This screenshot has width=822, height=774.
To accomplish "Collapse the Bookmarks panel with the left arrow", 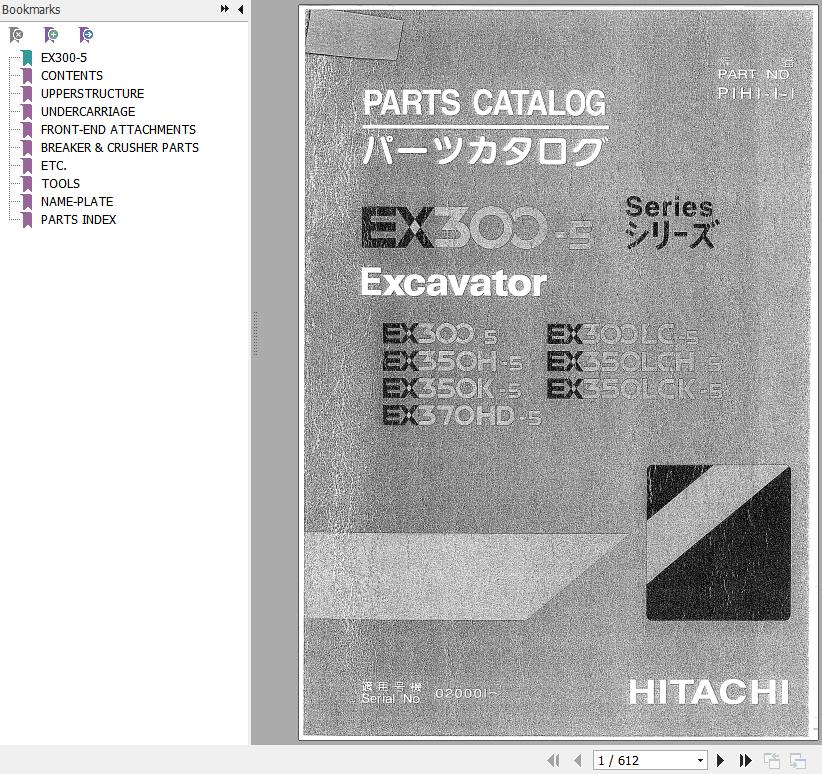I will point(241,9).
